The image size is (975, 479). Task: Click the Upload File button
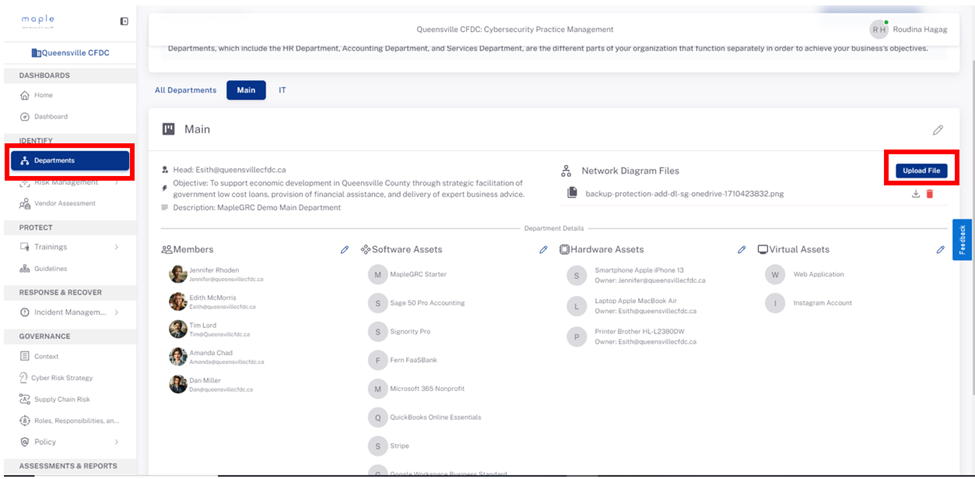pos(922,171)
